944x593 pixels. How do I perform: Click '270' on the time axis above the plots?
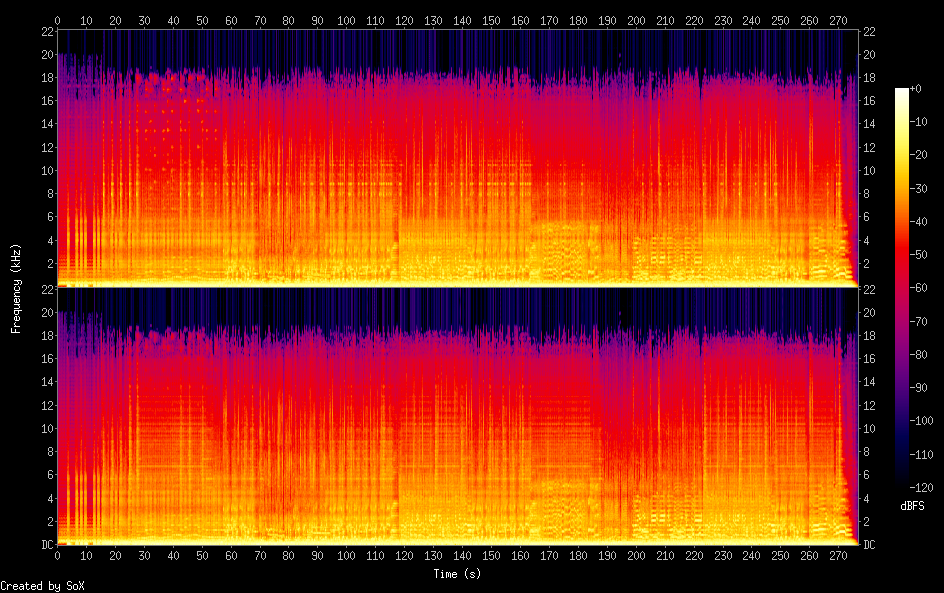click(x=838, y=20)
